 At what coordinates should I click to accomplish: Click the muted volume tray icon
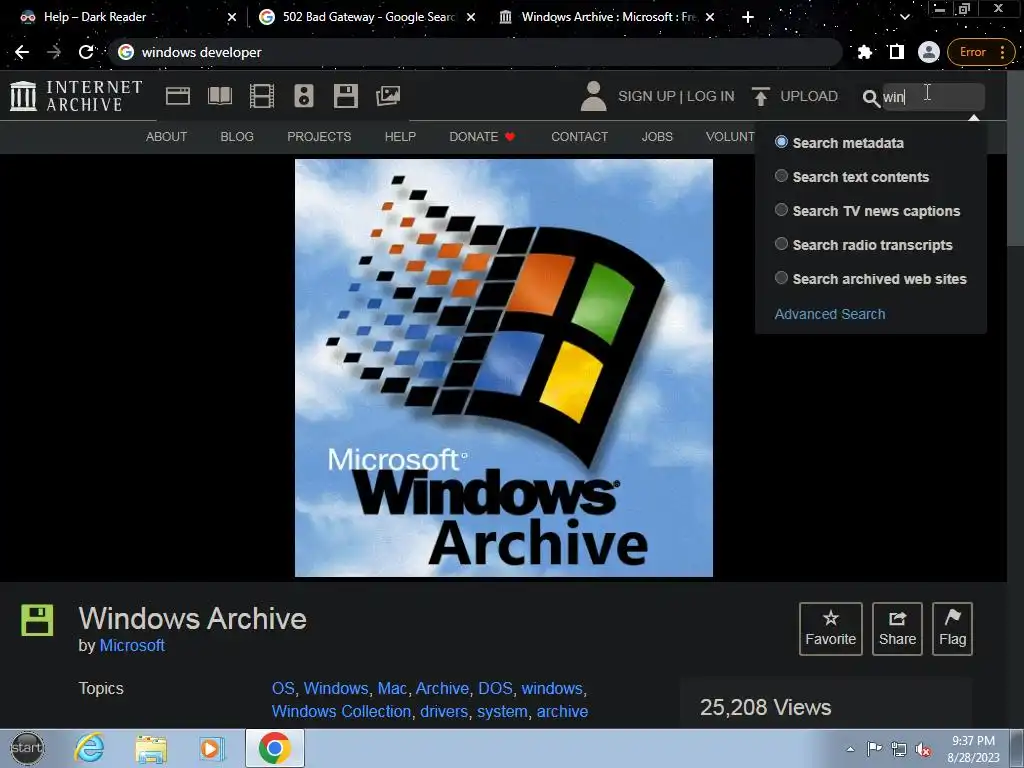click(x=923, y=749)
